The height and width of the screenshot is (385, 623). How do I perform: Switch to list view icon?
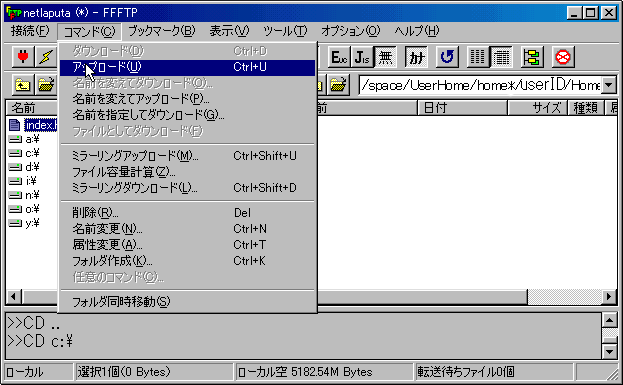[478, 57]
